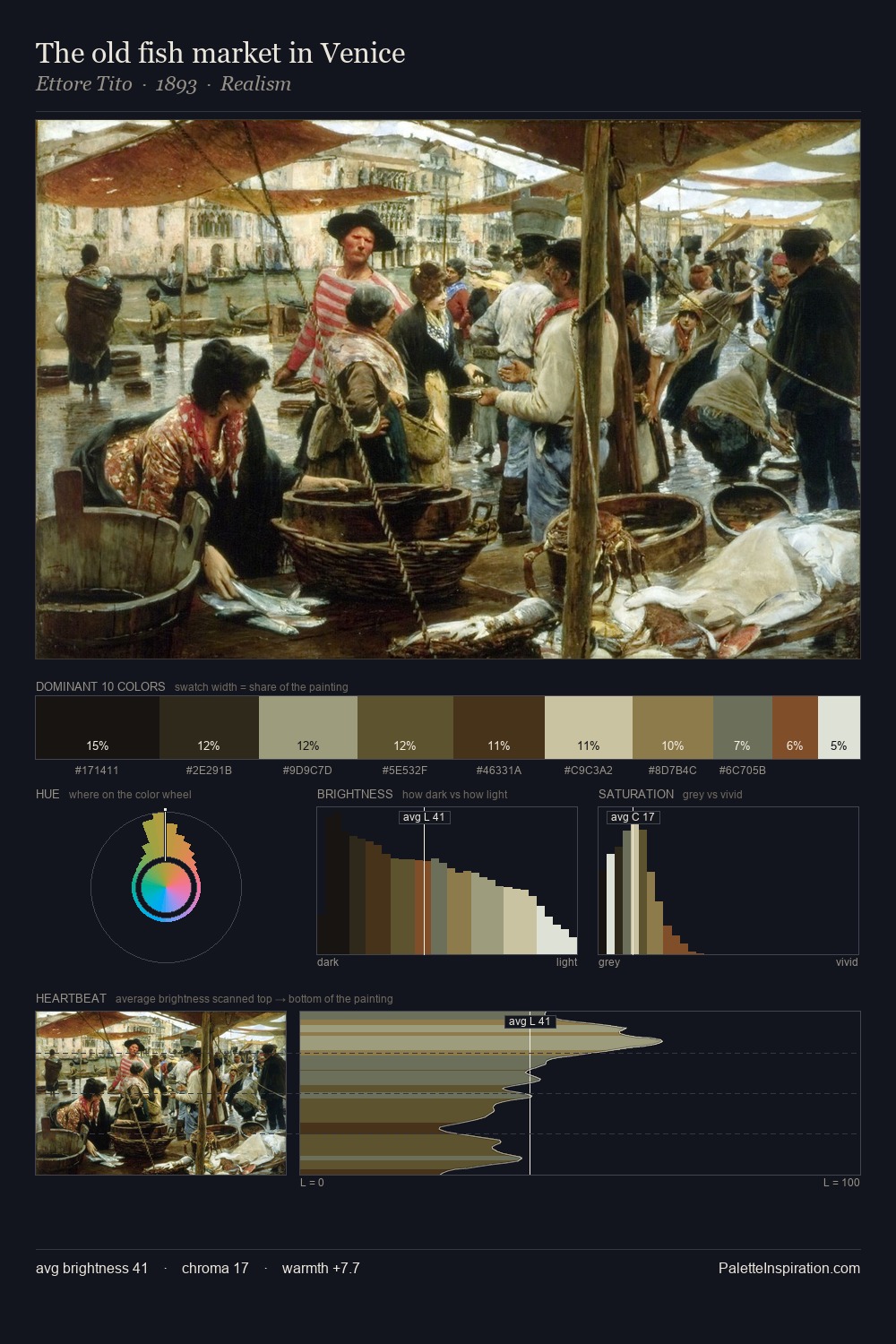This screenshot has width=896, height=1344.
Task: Click the "vivid" axis label
Action: point(847,962)
